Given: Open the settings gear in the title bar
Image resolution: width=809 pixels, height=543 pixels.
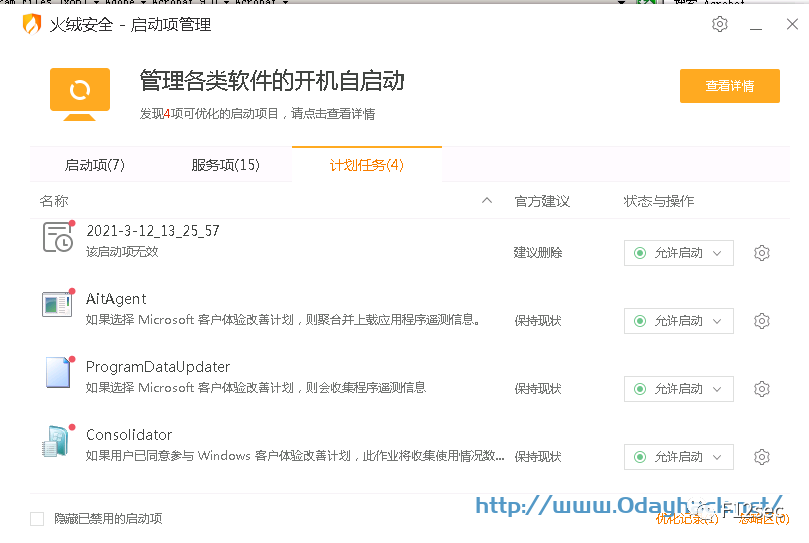Looking at the screenshot, I should 720,24.
